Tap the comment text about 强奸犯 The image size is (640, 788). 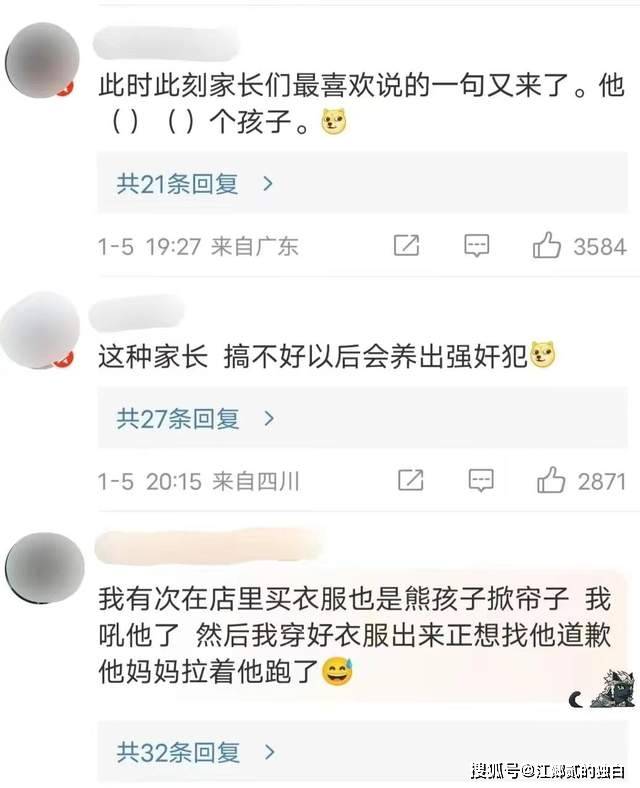327,357
